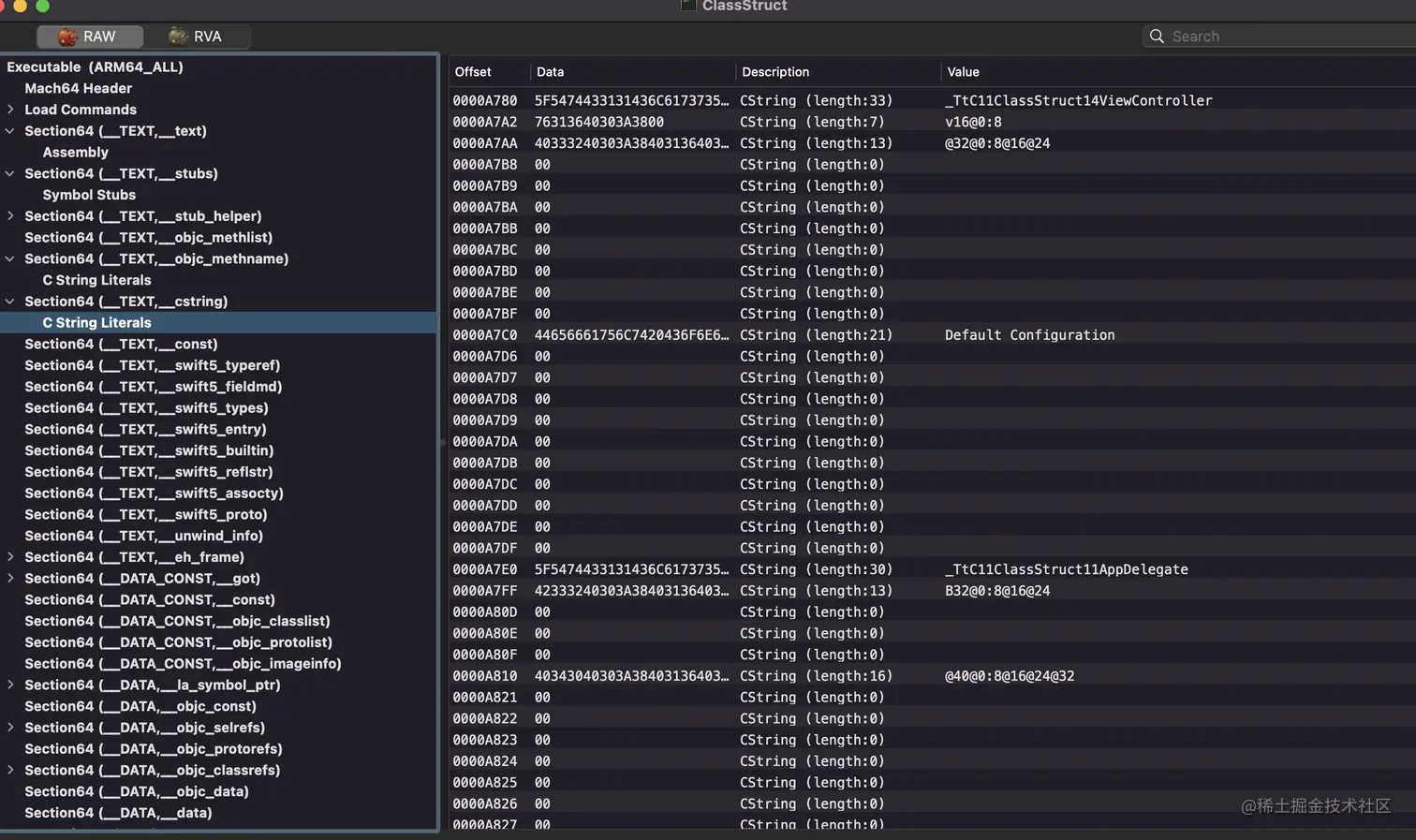This screenshot has height=840, width=1416.
Task: Collapse Section64 (__TEXT,__cstring) node
Action: click(x=10, y=302)
